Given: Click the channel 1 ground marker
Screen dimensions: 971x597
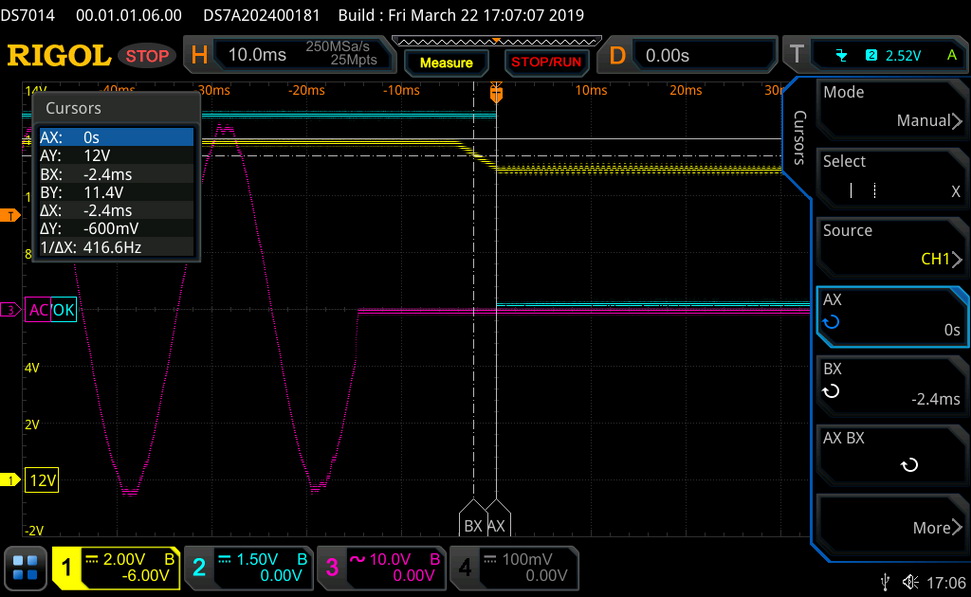Looking at the screenshot, I should click(10, 480).
